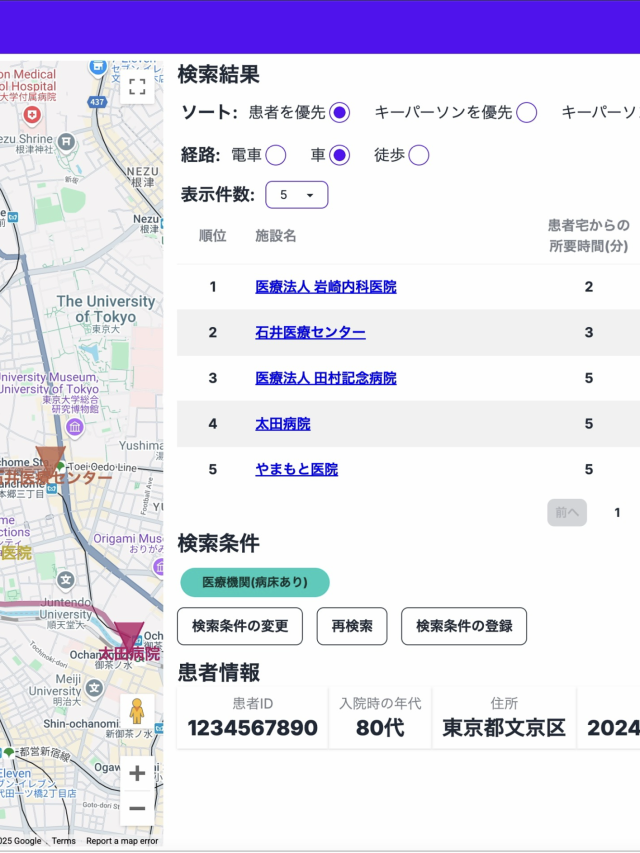The image size is (640, 853).
Task: Click the 太田病院 map marker
Action: click(x=128, y=636)
